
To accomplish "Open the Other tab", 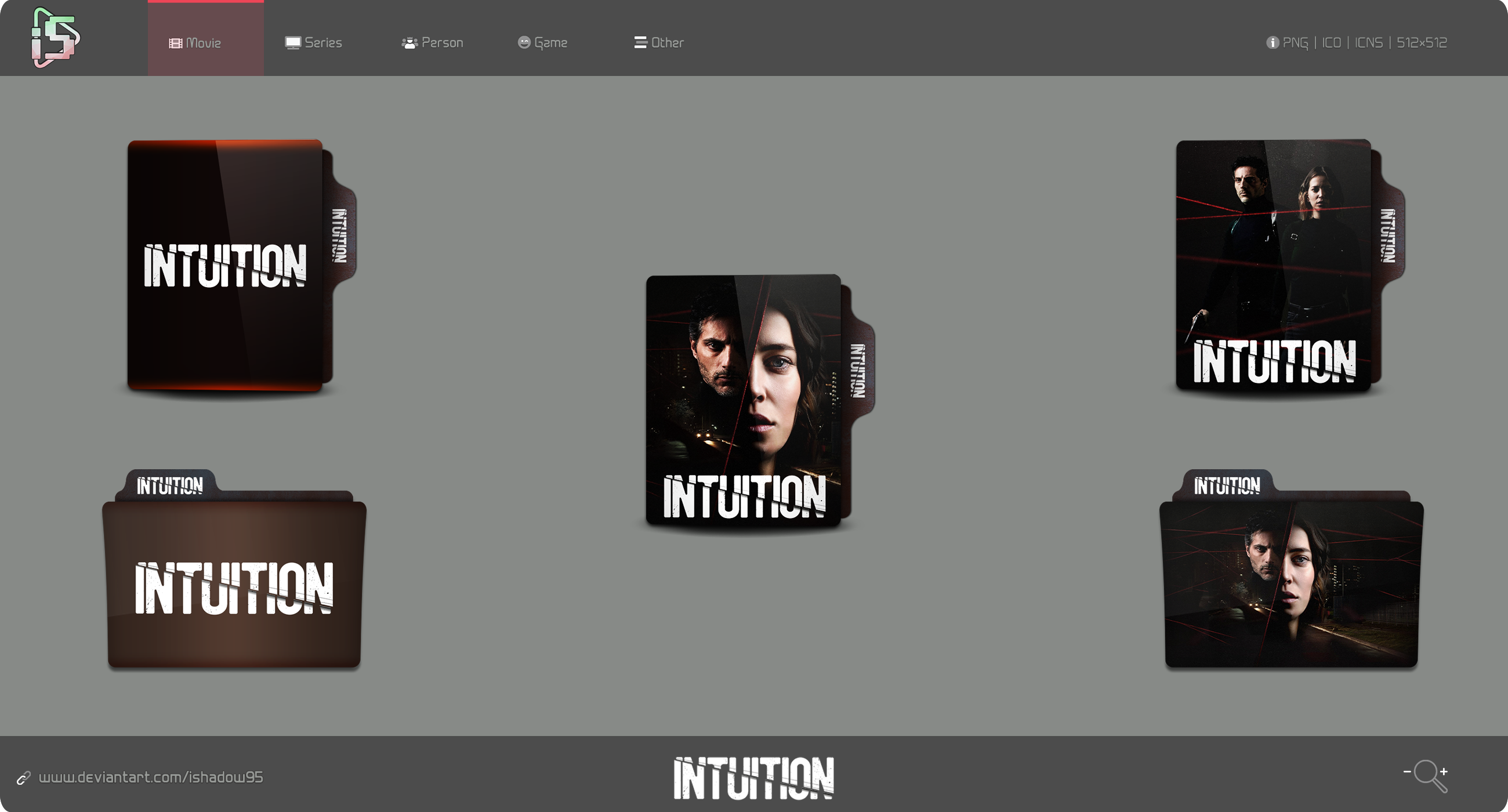I will 659,43.
